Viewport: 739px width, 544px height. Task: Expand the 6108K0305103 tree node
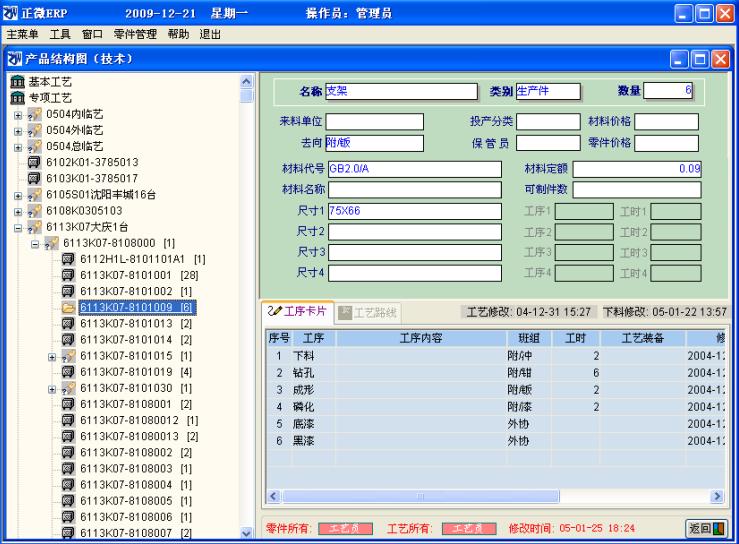[18, 212]
